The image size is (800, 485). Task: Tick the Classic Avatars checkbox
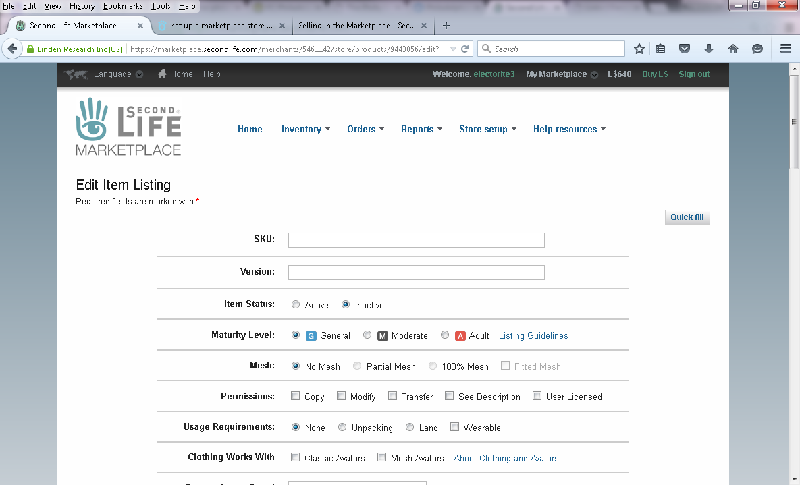pos(295,457)
